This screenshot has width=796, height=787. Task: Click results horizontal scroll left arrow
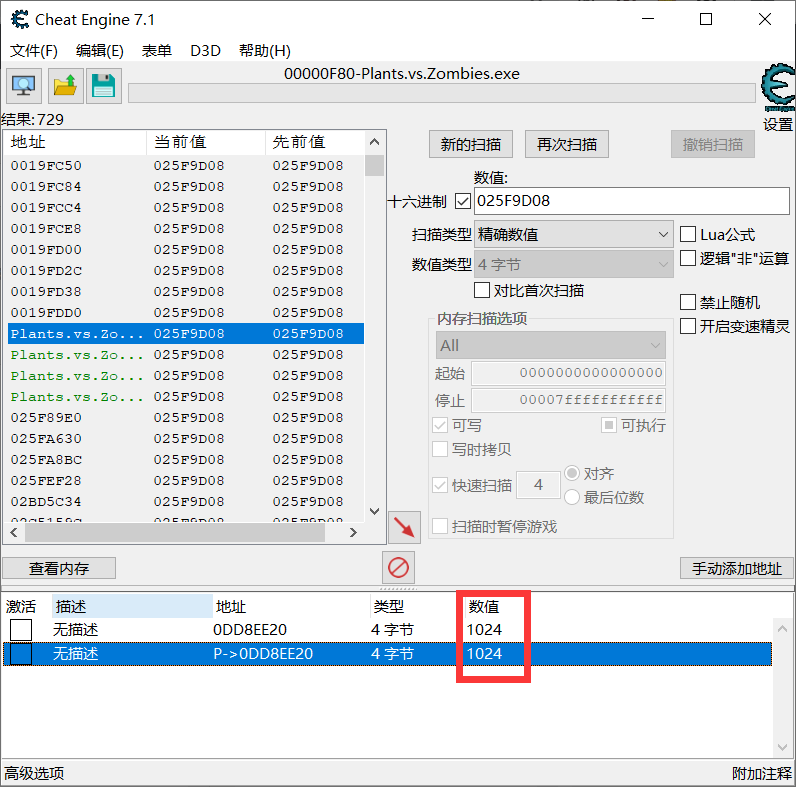click(x=14, y=532)
